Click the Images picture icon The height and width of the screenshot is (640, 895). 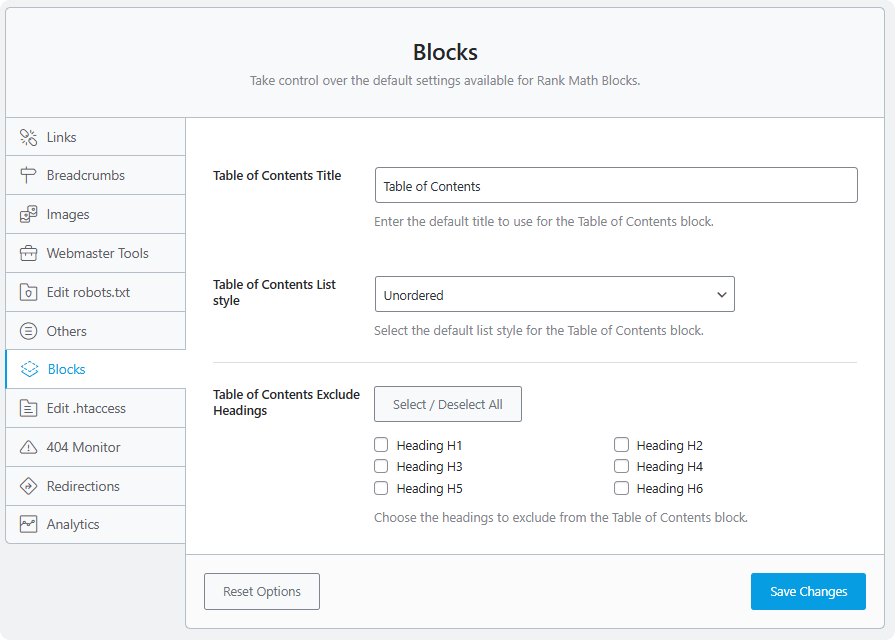tap(29, 214)
